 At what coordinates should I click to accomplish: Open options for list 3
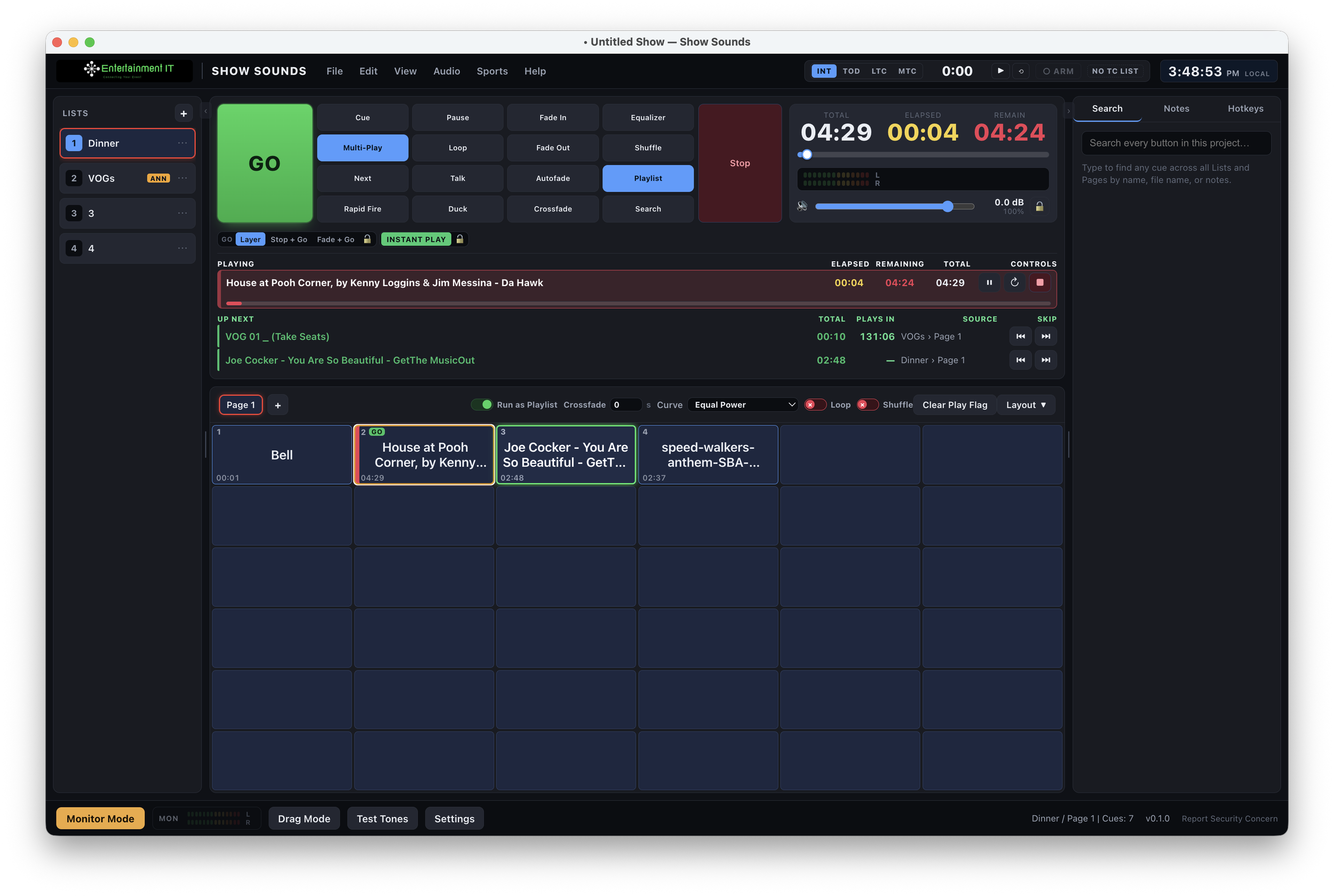point(182,213)
